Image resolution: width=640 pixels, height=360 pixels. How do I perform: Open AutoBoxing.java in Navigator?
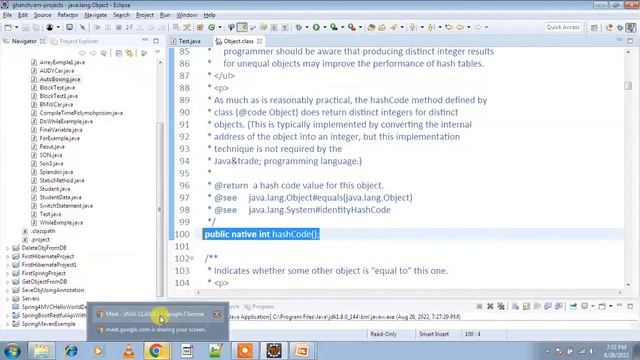click(60, 79)
